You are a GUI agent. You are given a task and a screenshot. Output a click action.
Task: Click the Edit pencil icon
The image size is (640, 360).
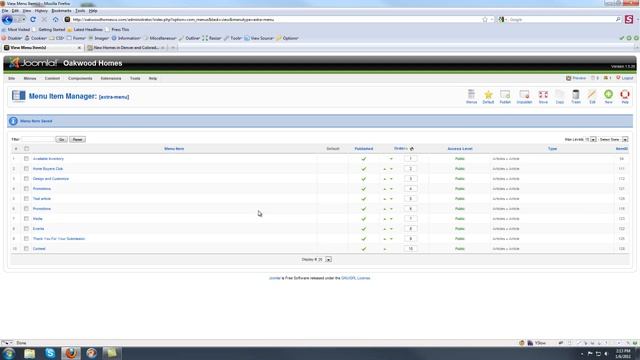point(592,96)
